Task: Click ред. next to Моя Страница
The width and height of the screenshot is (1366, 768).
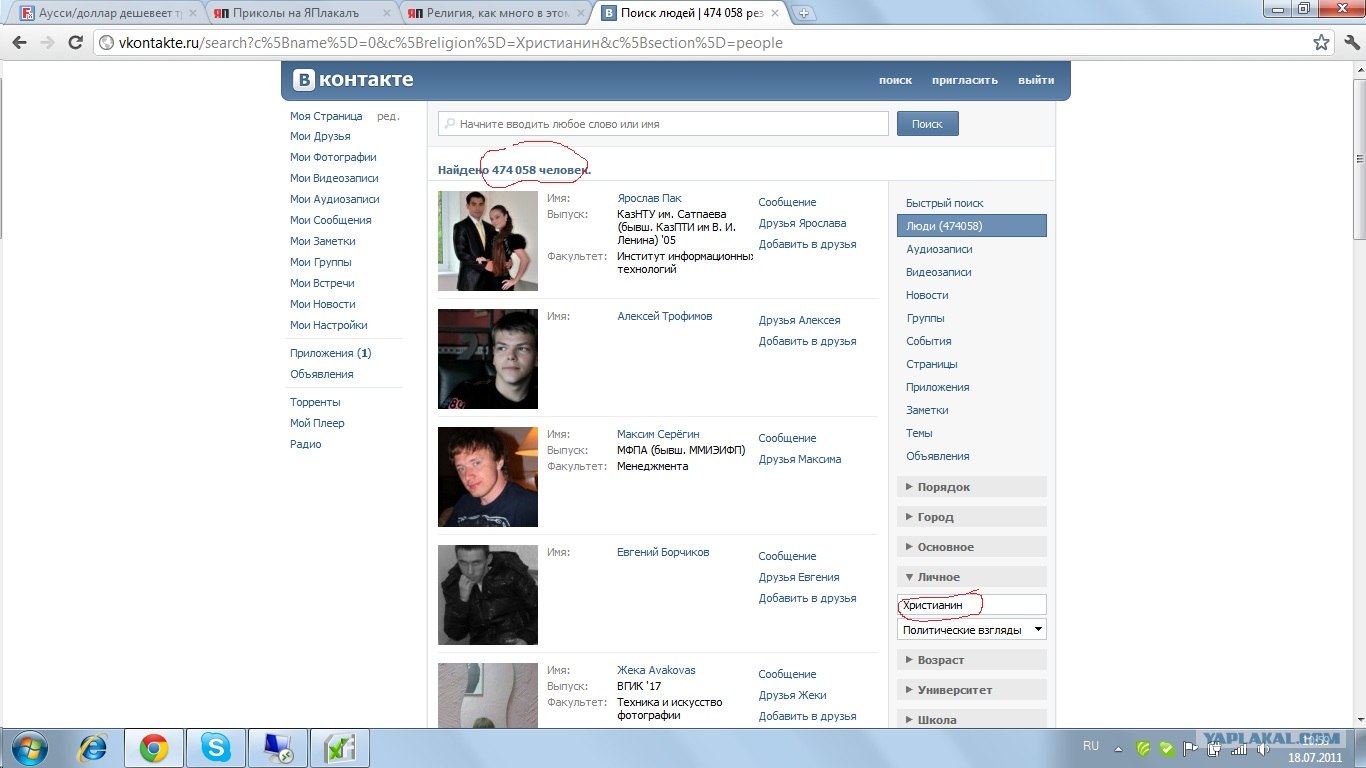Action: pos(388,116)
